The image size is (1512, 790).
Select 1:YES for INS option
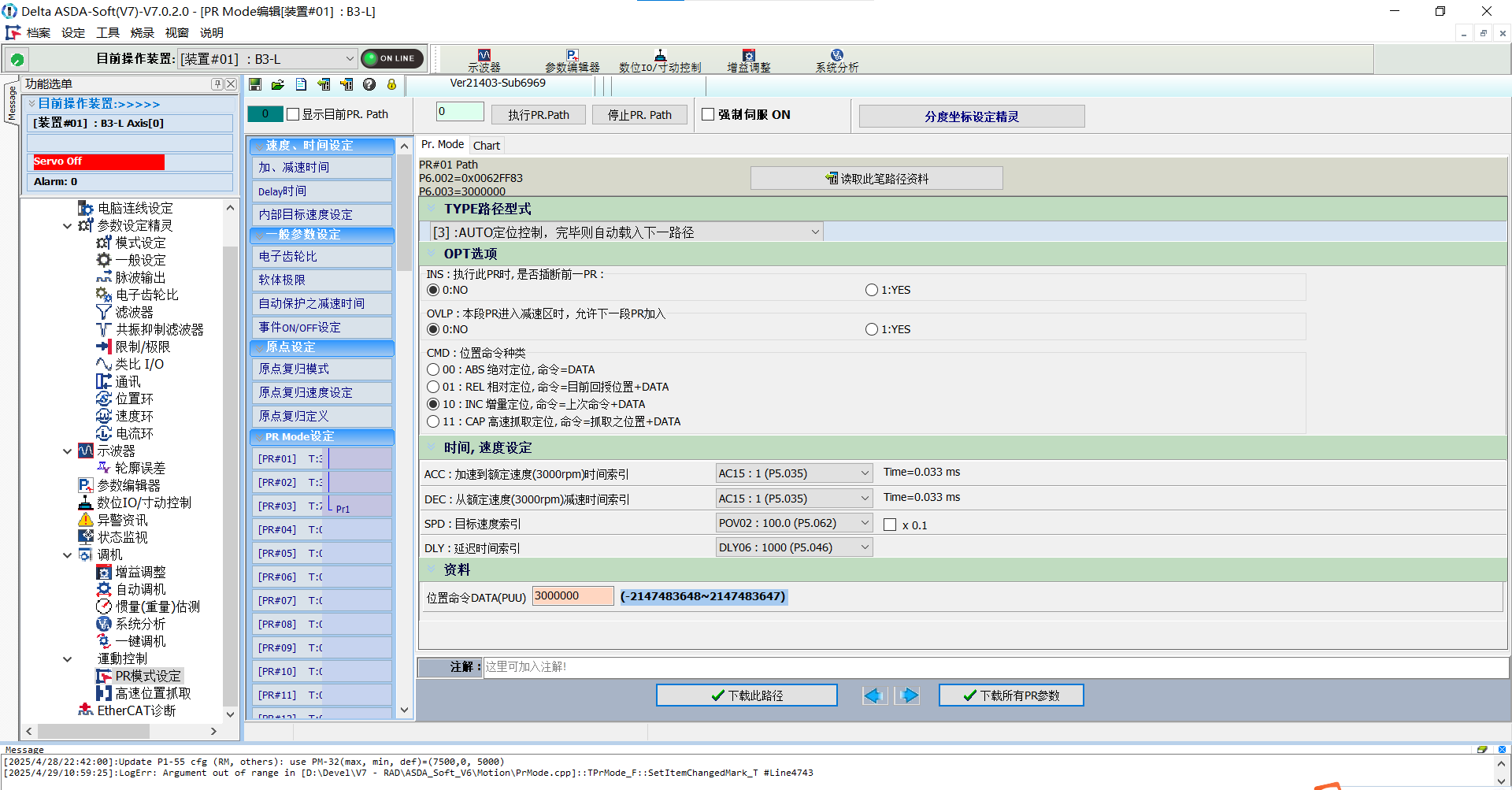click(x=872, y=289)
